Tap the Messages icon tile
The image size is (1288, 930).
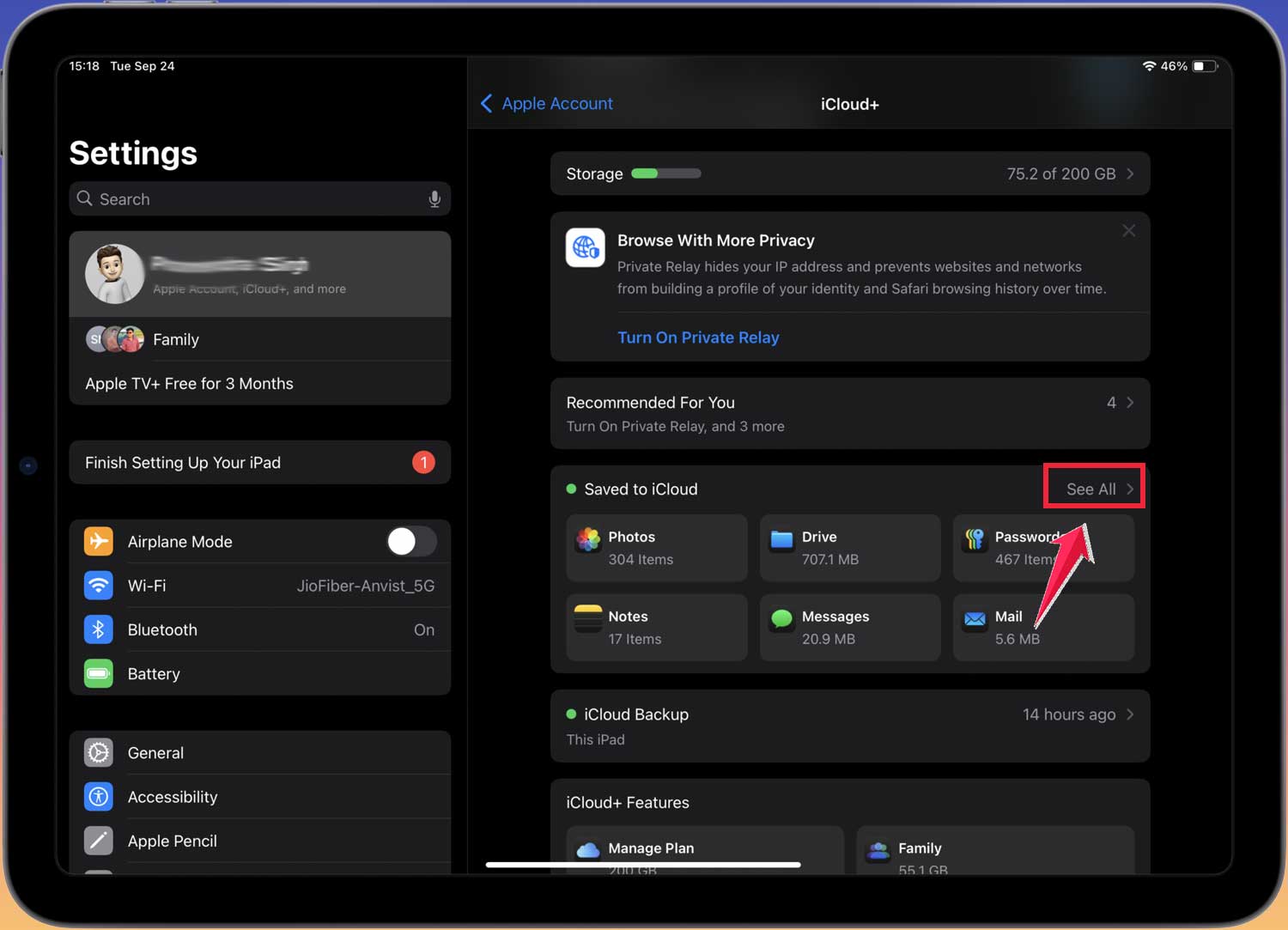click(781, 619)
